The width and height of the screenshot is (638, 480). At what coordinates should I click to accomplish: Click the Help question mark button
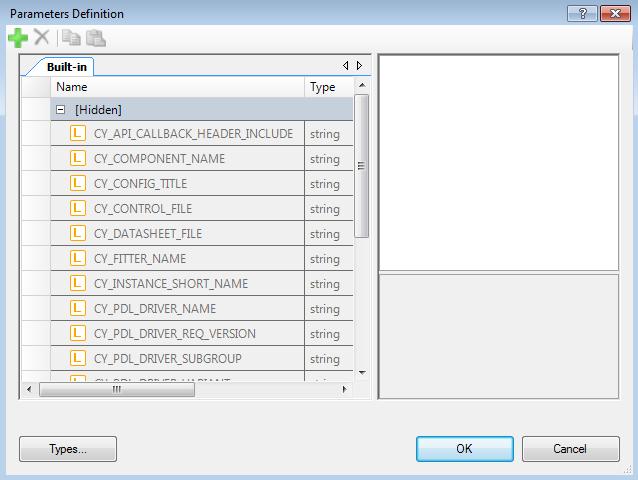pyautogui.click(x=582, y=14)
